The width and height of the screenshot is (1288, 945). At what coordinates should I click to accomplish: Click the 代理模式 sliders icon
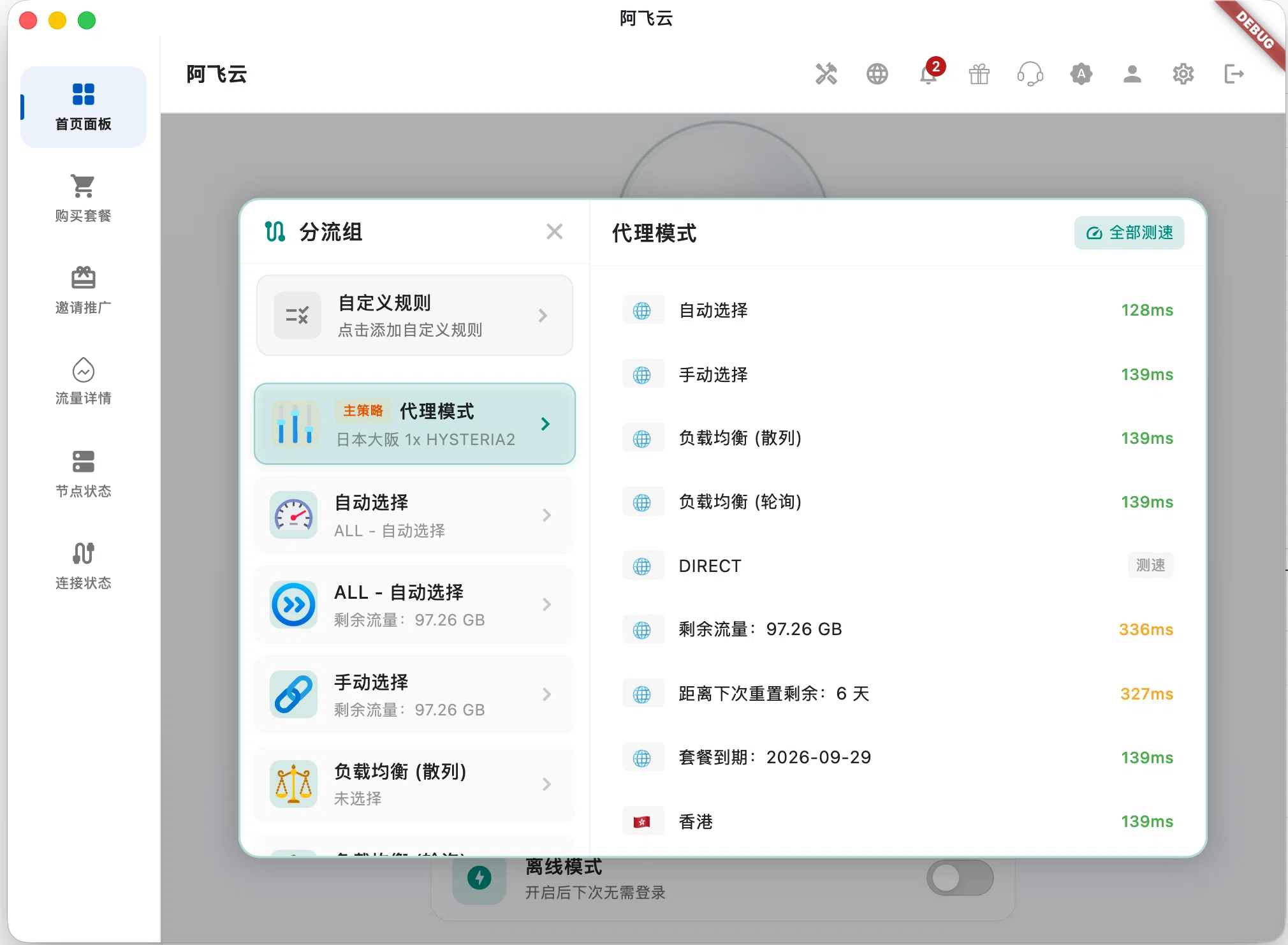click(x=295, y=424)
